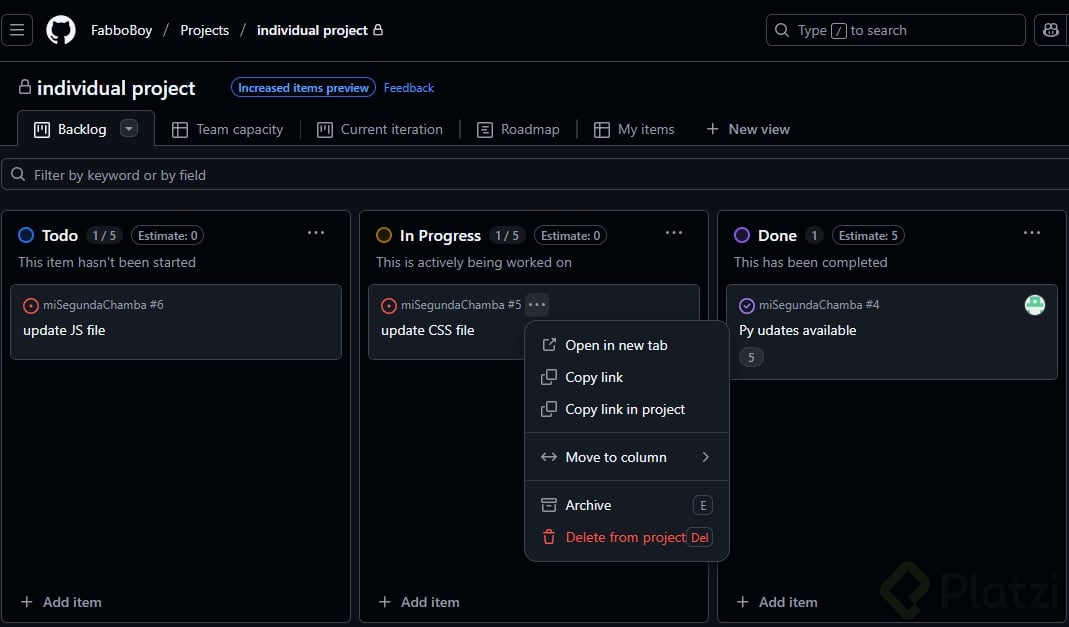Open Done column three-dot menu
This screenshot has height=627, width=1069.
point(1032,233)
